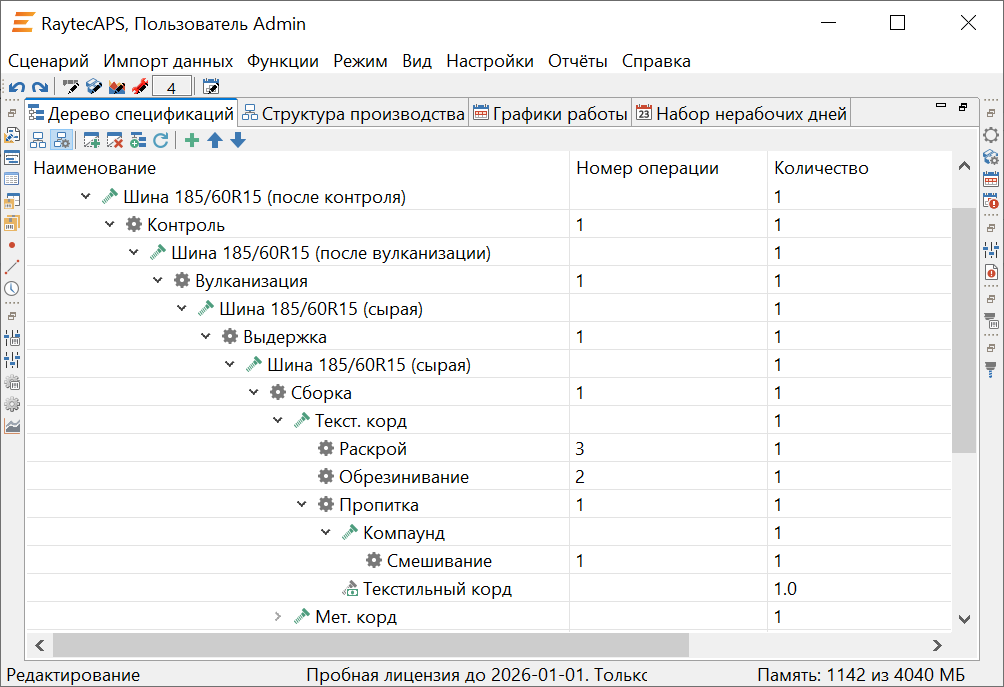Click the blue redo arrow
Screen dimensions: 1004x687
(x=40, y=86)
